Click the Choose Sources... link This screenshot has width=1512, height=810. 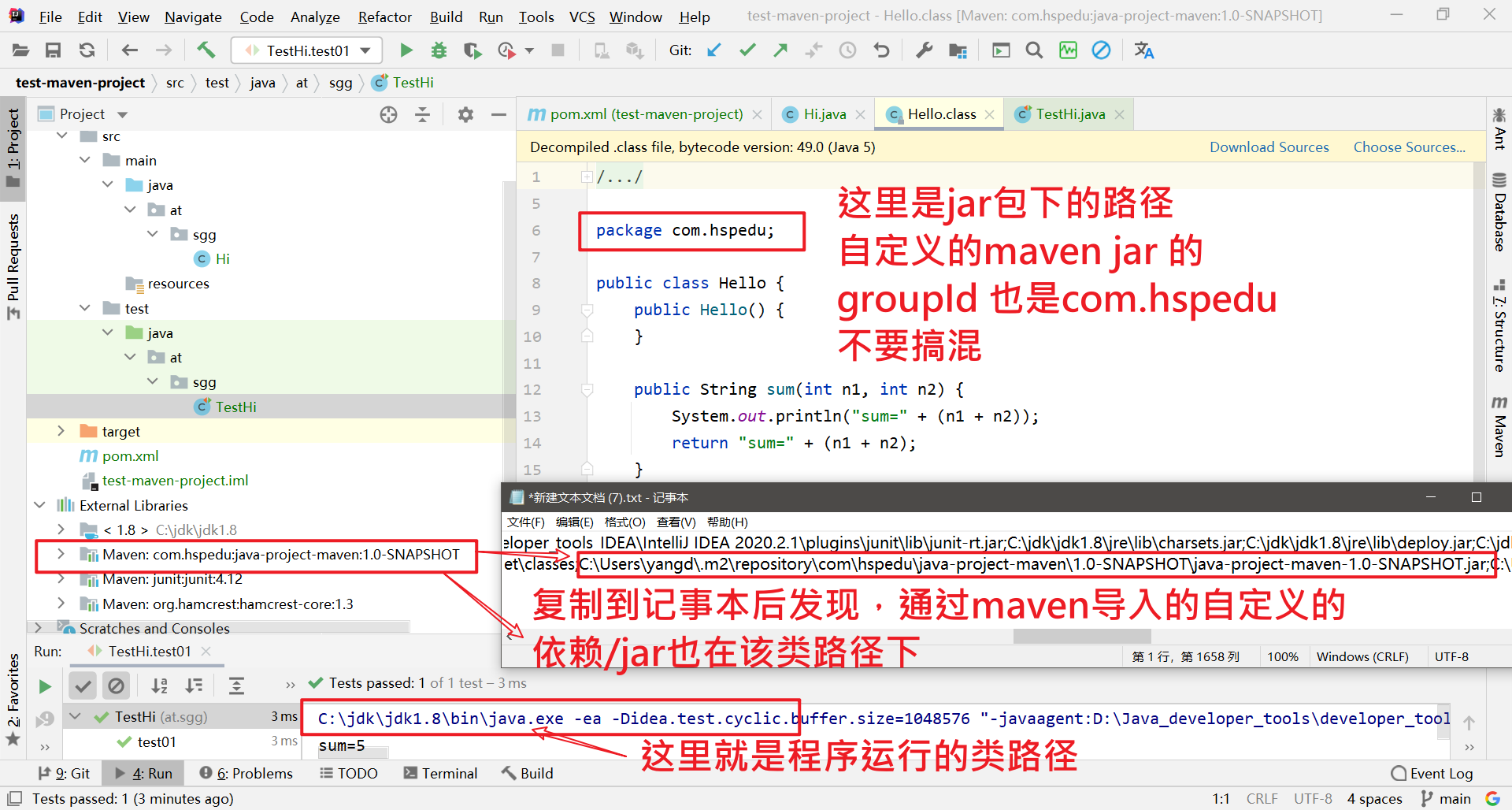1409,147
